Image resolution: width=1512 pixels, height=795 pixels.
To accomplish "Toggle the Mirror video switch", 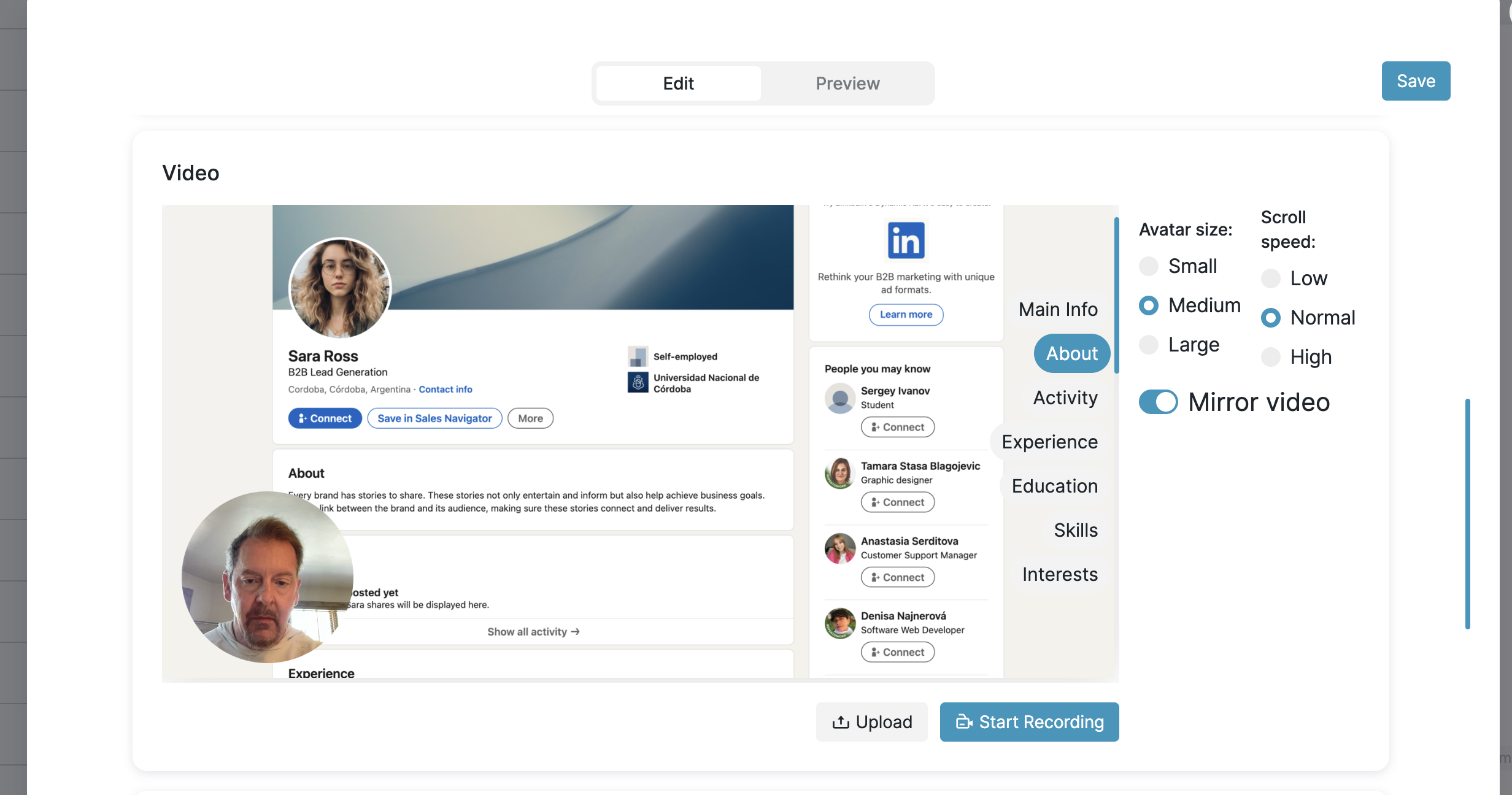I will coord(1158,402).
